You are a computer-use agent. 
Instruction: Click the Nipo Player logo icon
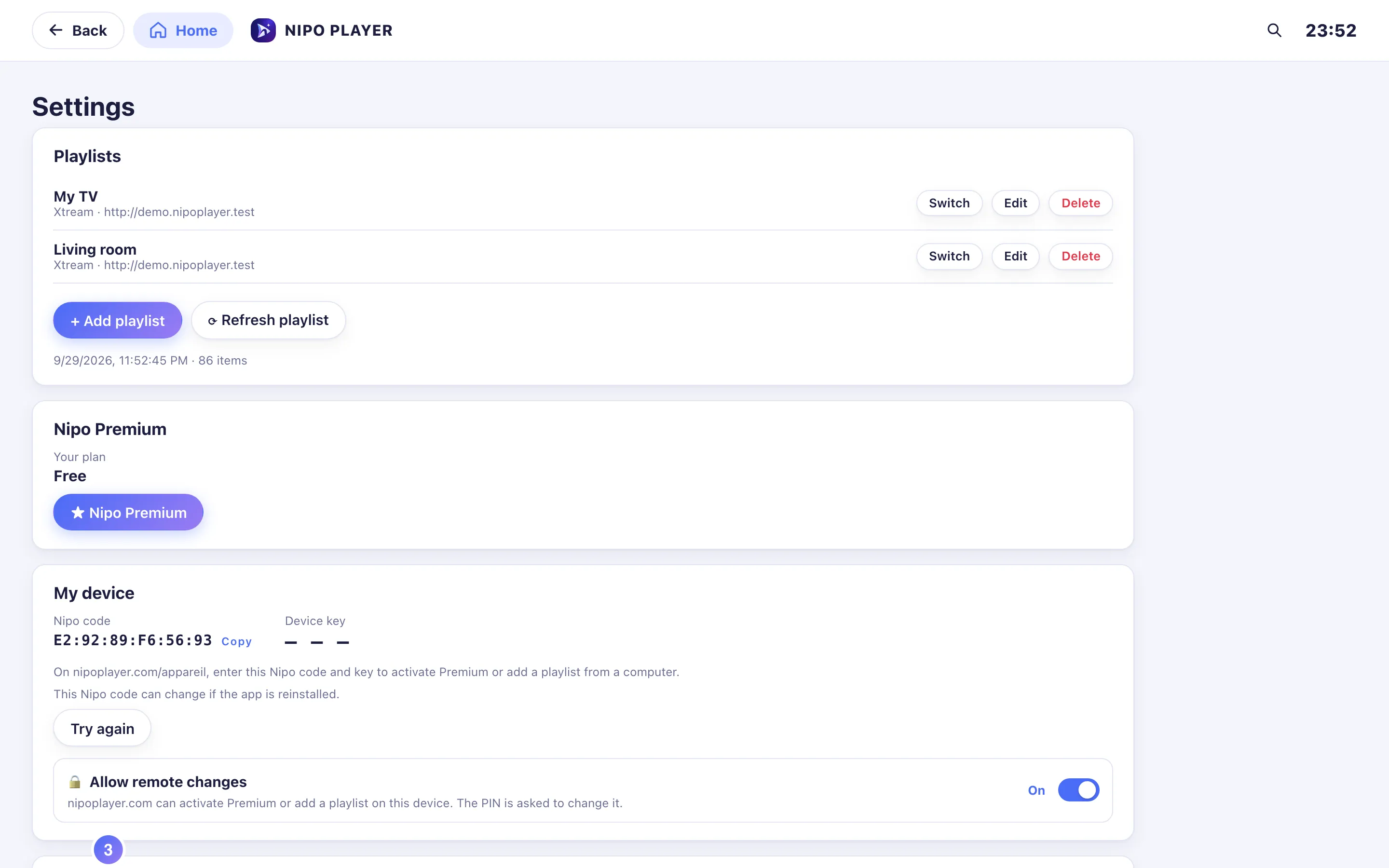[263, 30]
